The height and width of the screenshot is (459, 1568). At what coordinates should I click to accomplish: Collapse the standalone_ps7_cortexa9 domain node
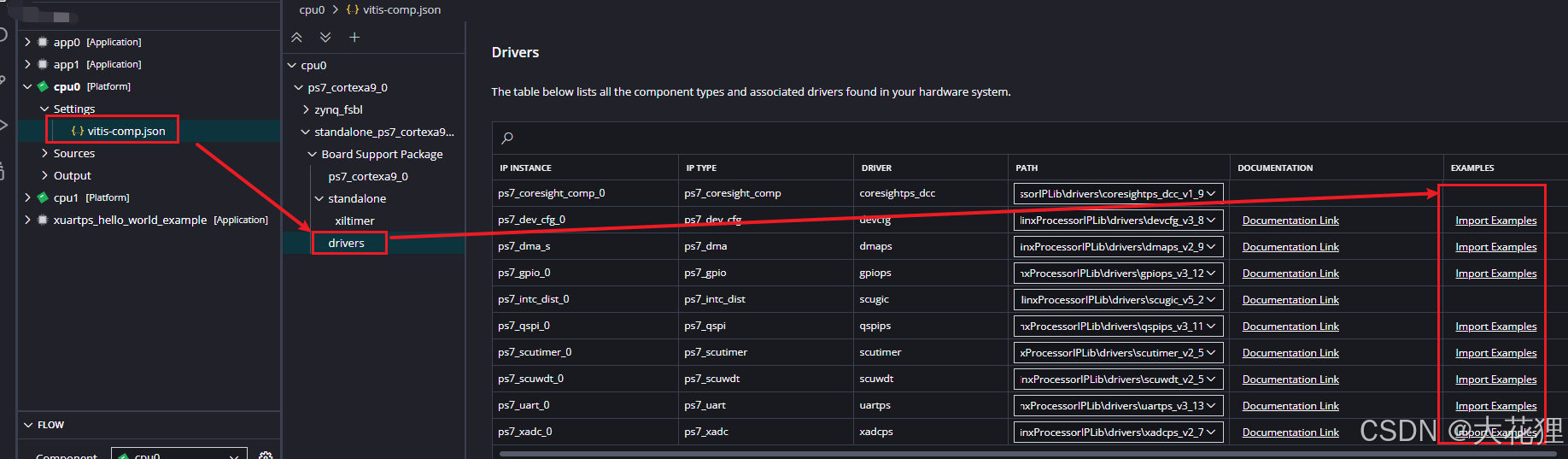(x=305, y=132)
